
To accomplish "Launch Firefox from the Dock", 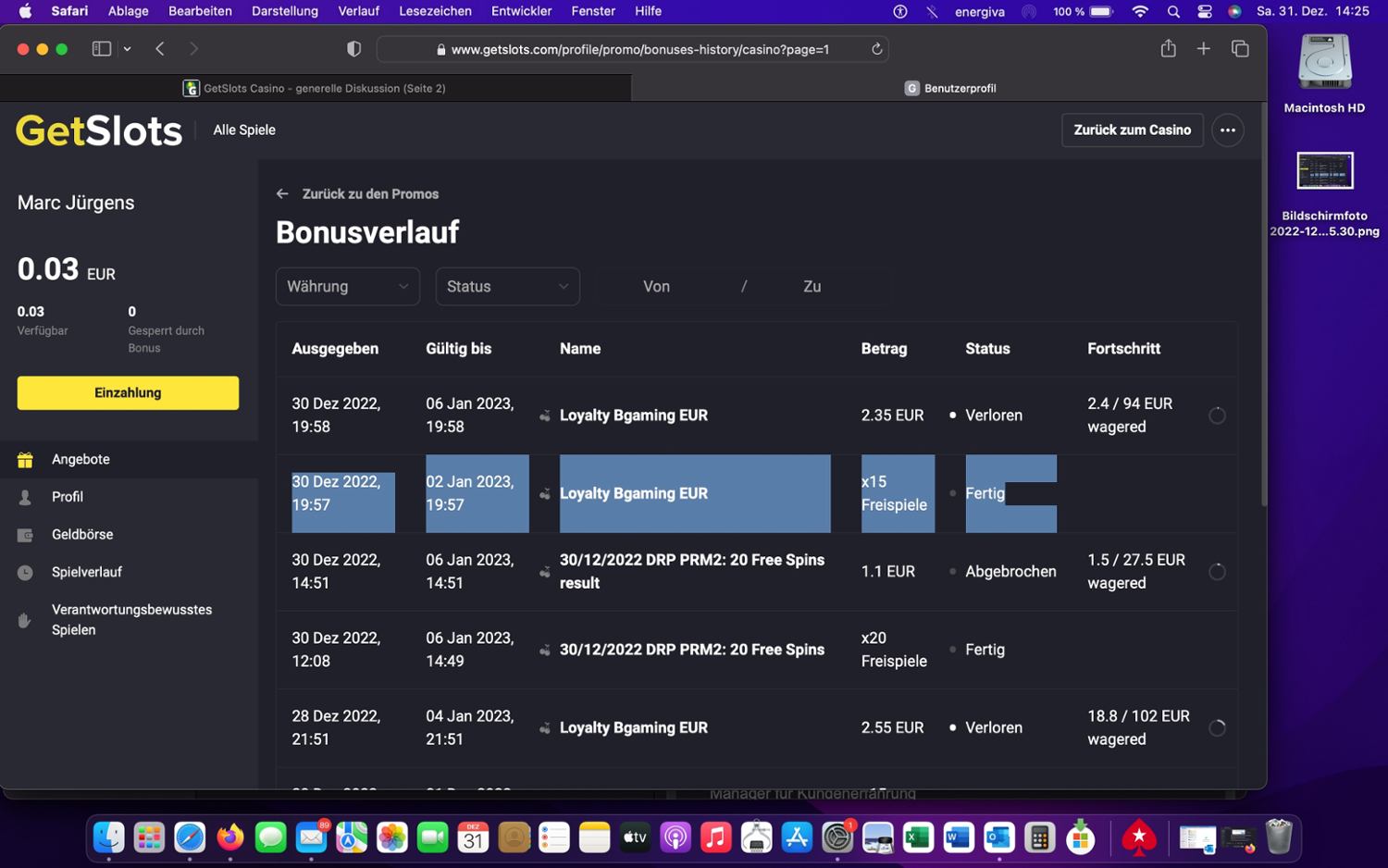I will coord(230,837).
